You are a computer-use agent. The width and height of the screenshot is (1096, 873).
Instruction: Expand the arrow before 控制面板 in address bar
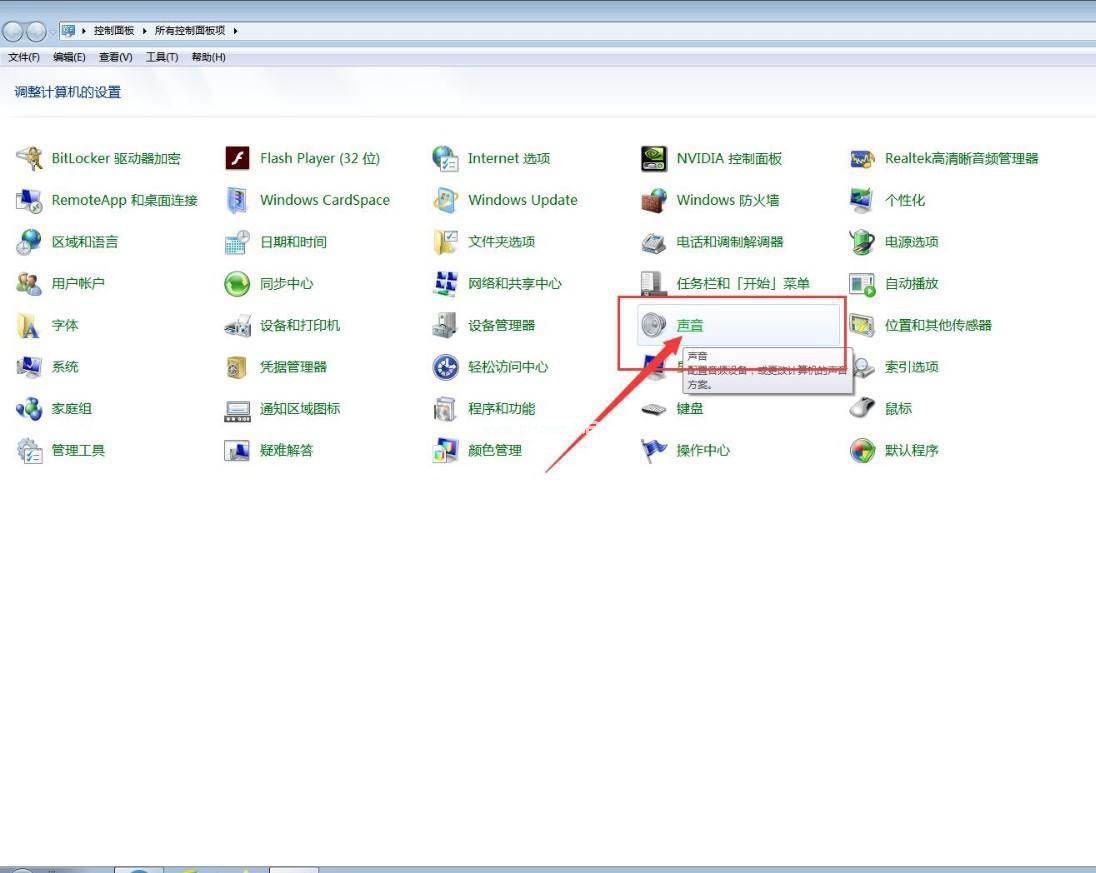point(84,31)
